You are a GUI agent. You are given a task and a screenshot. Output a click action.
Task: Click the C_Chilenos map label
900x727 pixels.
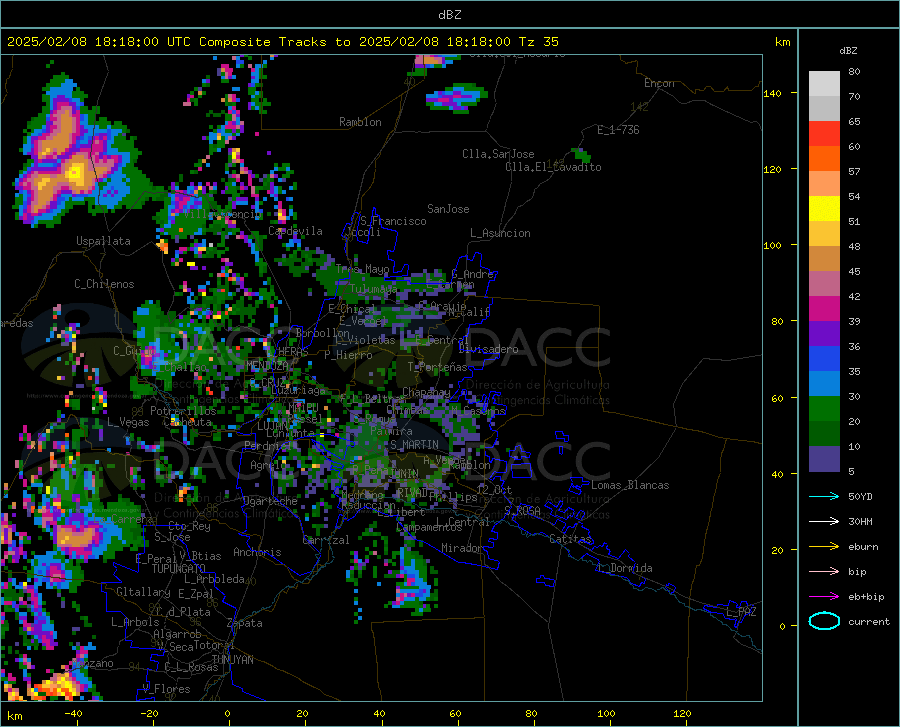104,284
